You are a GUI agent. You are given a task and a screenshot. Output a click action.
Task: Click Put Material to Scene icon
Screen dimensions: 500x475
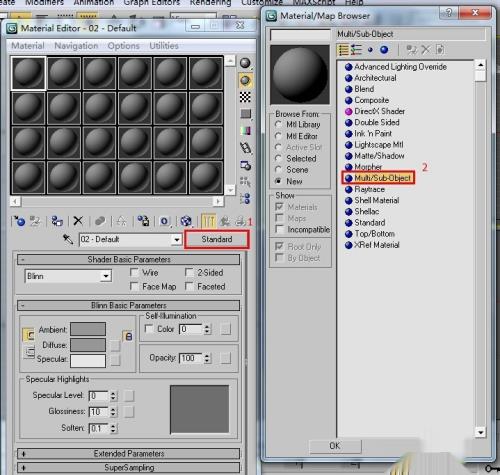coord(35,221)
